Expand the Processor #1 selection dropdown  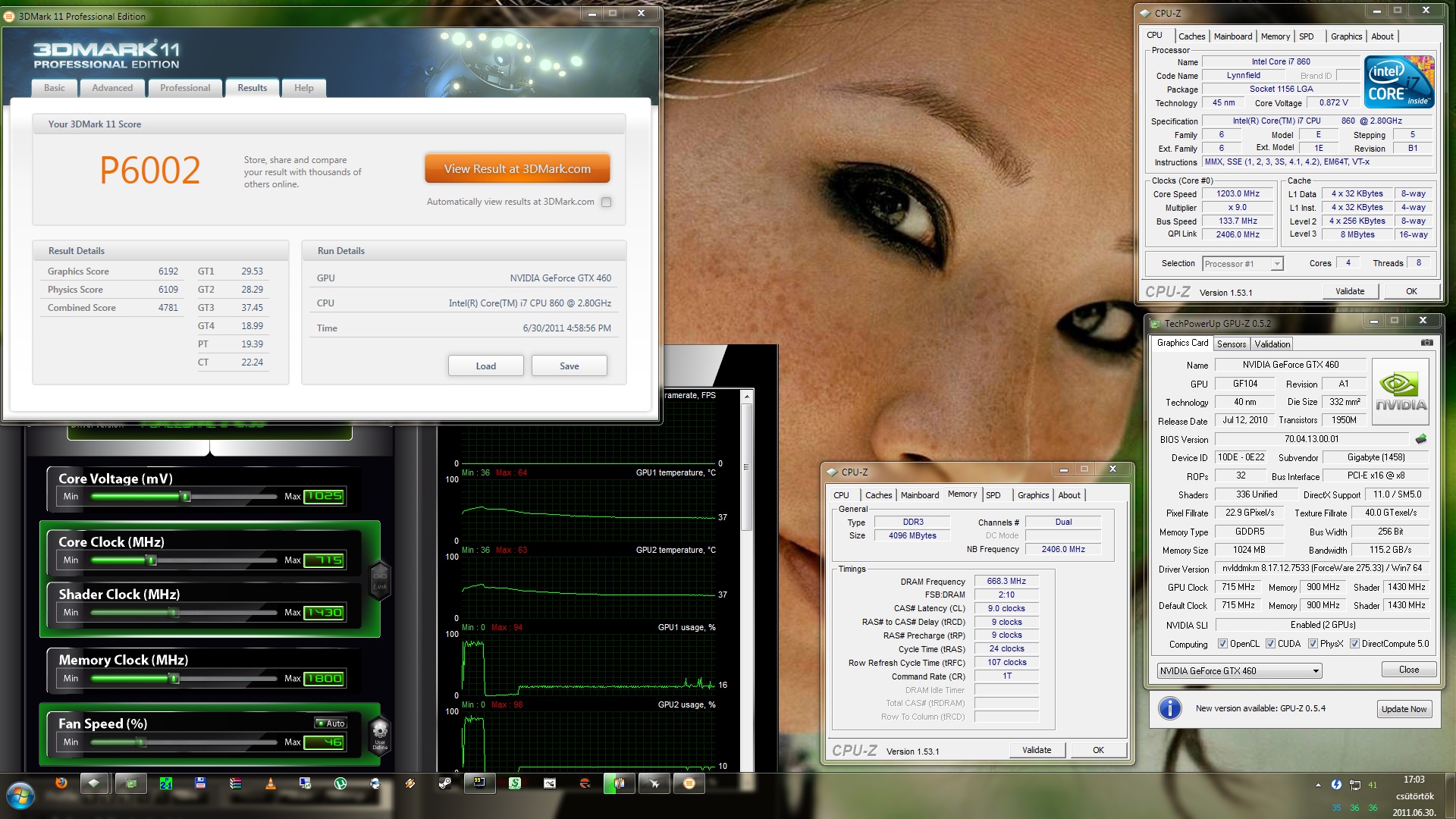(1277, 264)
